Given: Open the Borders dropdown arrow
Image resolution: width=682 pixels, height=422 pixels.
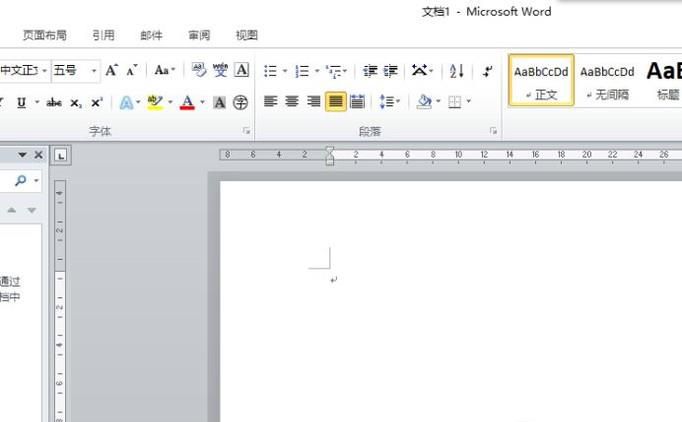Looking at the screenshot, I should pos(468,102).
